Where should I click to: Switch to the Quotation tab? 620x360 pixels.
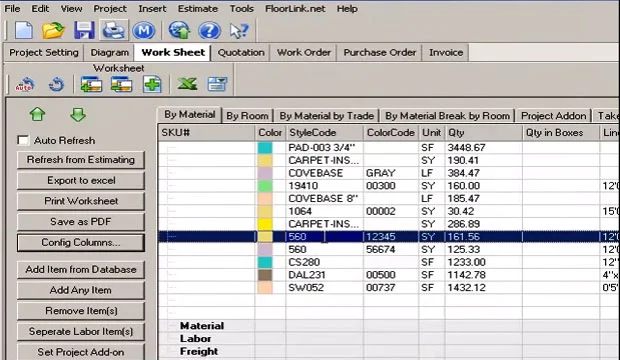241,52
